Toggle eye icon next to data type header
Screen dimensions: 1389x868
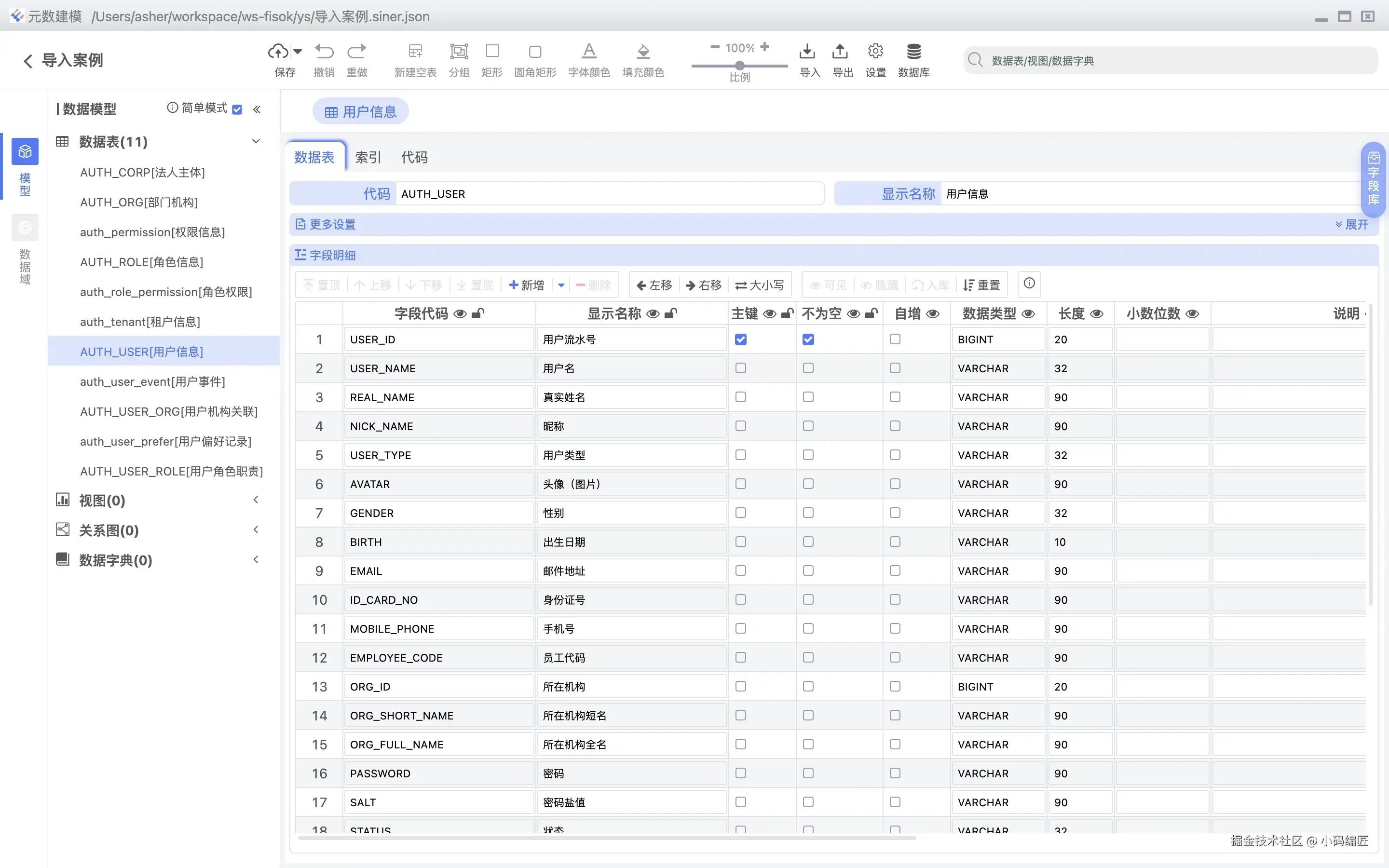[x=1029, y=313]
